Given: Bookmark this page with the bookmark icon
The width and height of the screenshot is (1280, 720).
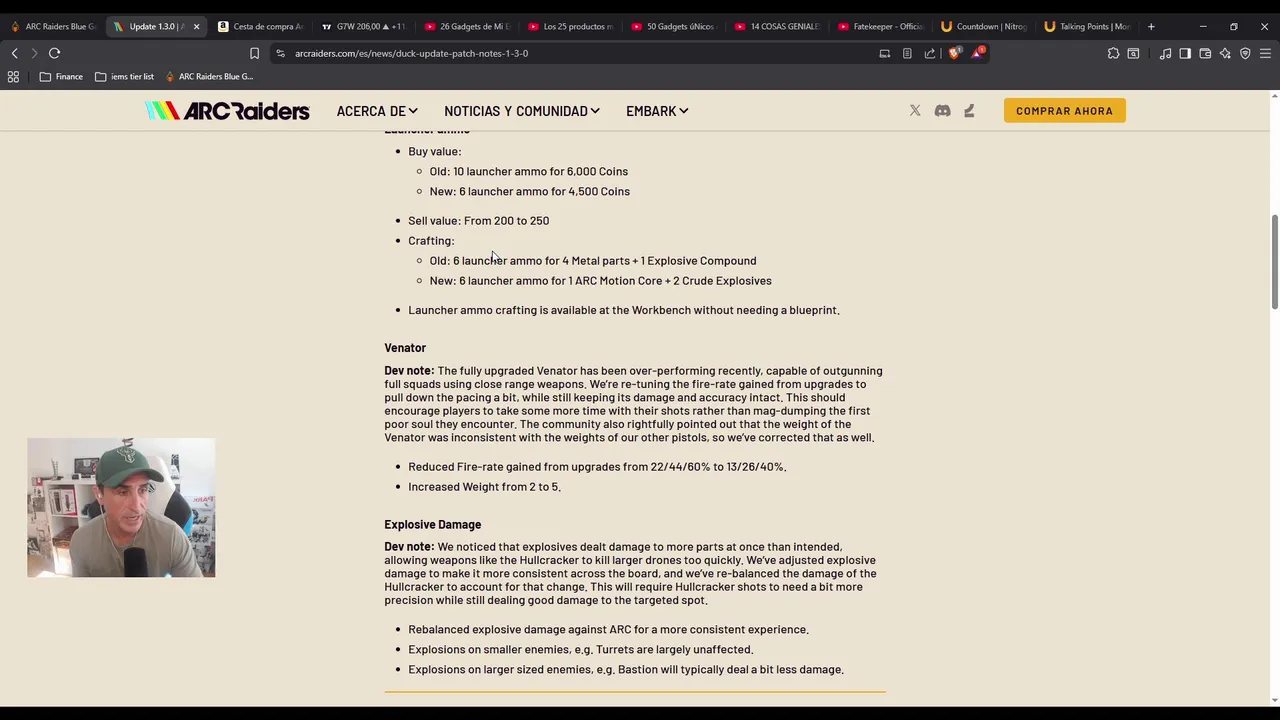Looking at the screenshot, I should pos(254,53).
